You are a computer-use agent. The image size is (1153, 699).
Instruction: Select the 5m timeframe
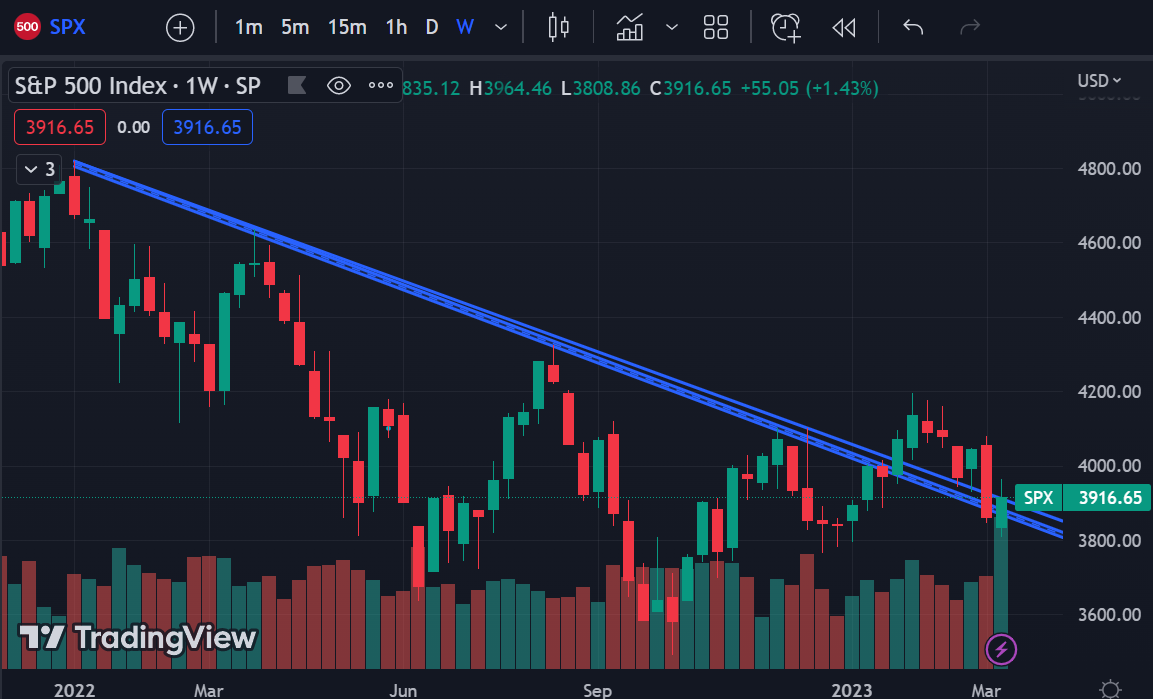pyautogui.click(x=295, y=27)
